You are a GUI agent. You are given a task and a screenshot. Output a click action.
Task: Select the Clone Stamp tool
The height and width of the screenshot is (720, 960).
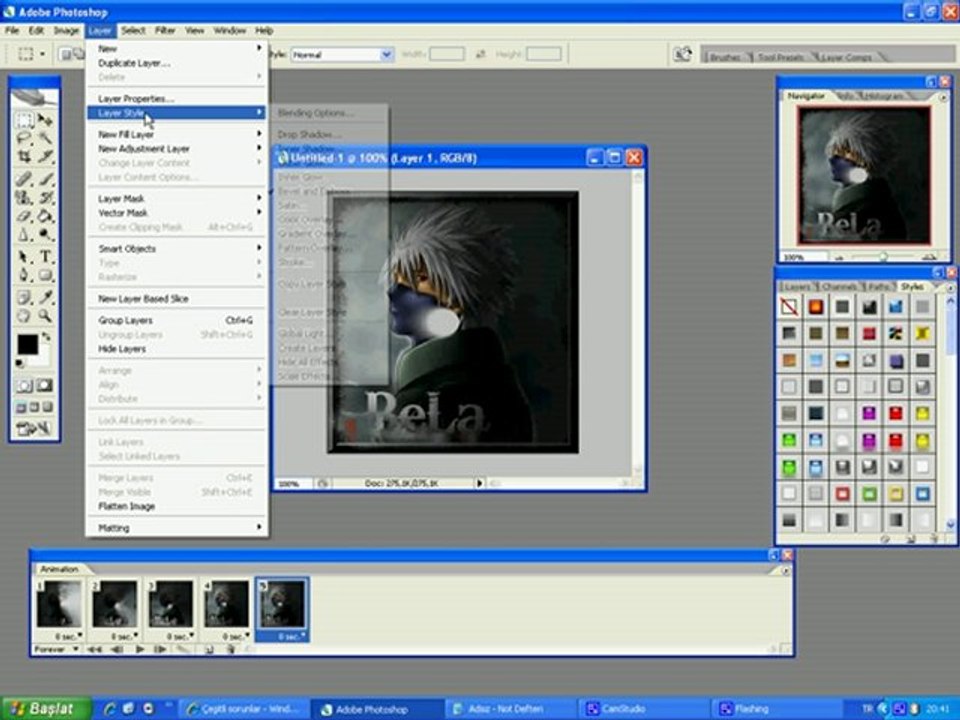point(24,197)
